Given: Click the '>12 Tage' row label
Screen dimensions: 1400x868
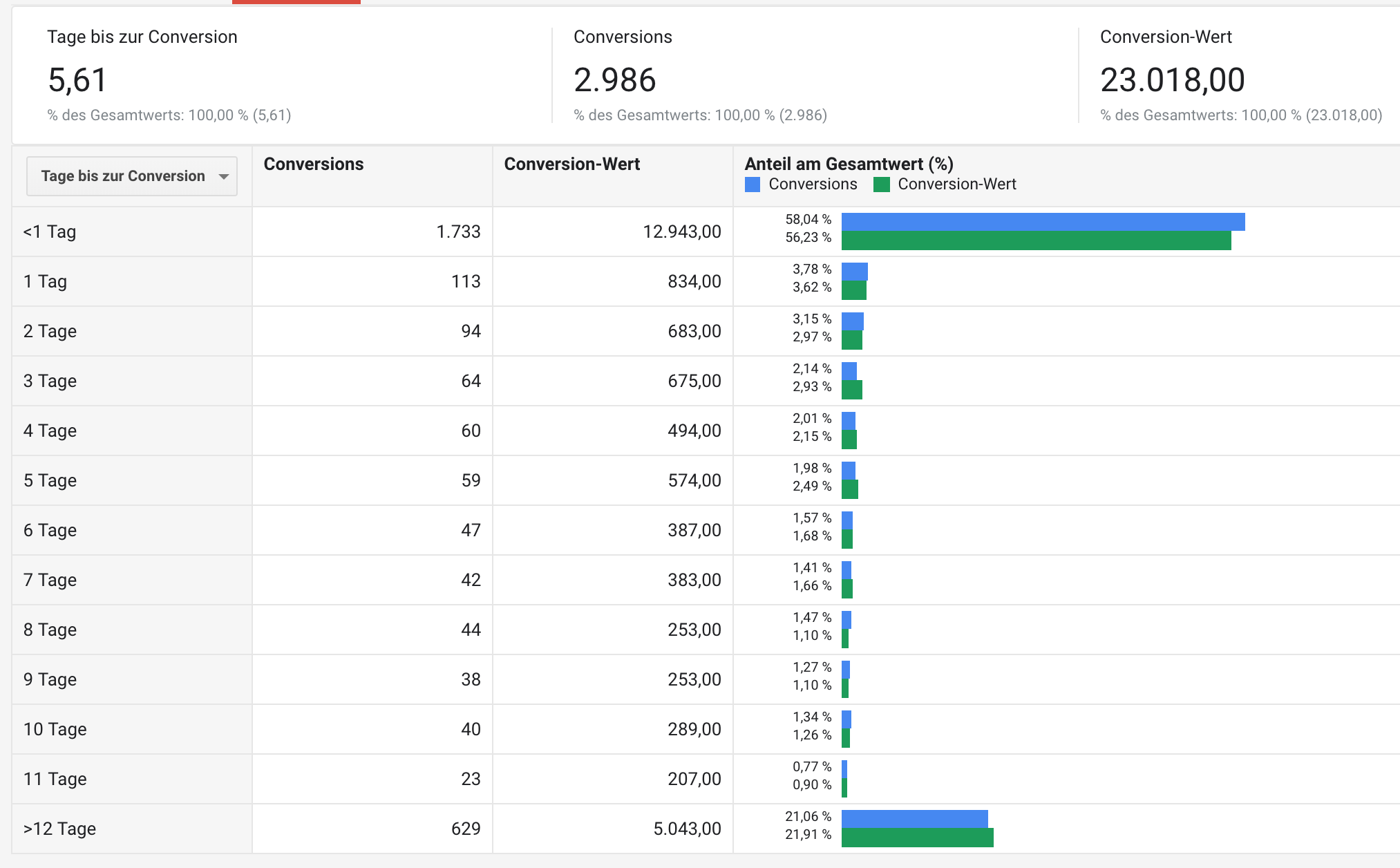Looking at the screenshot, I should (x=59, y=829).
